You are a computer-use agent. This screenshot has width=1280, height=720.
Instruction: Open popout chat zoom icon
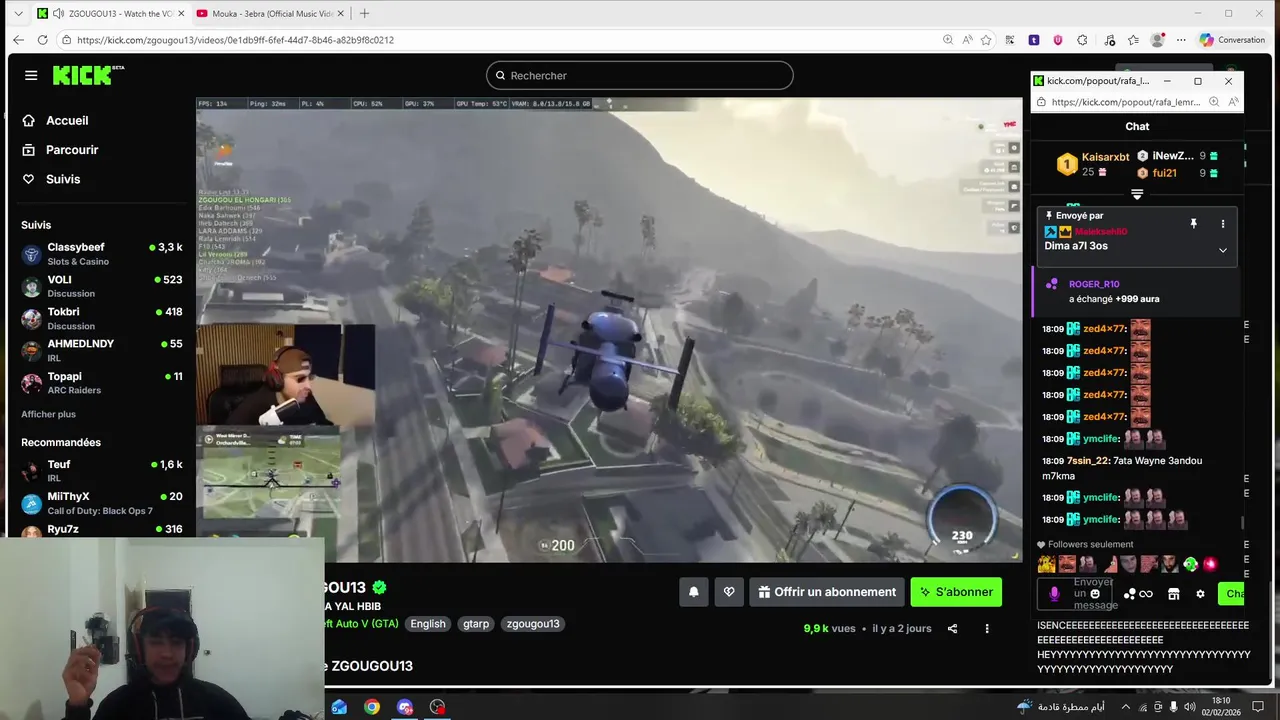point(1214,102)
